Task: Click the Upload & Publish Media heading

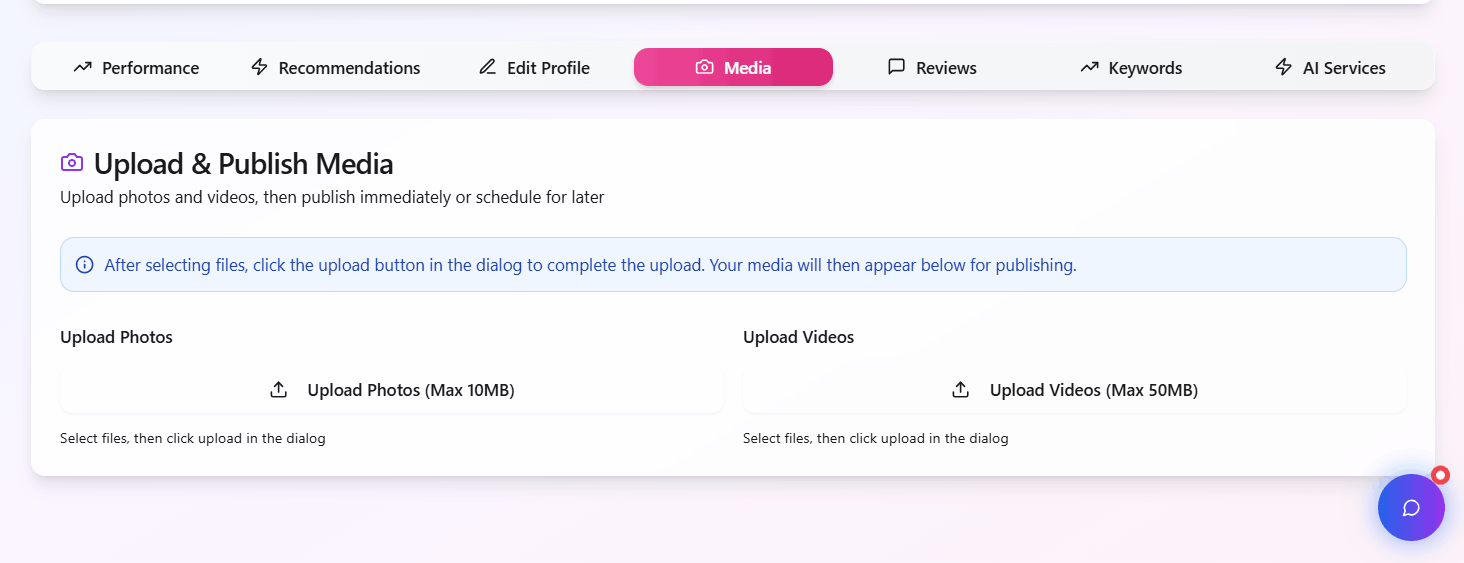Action: click(243, 164)
